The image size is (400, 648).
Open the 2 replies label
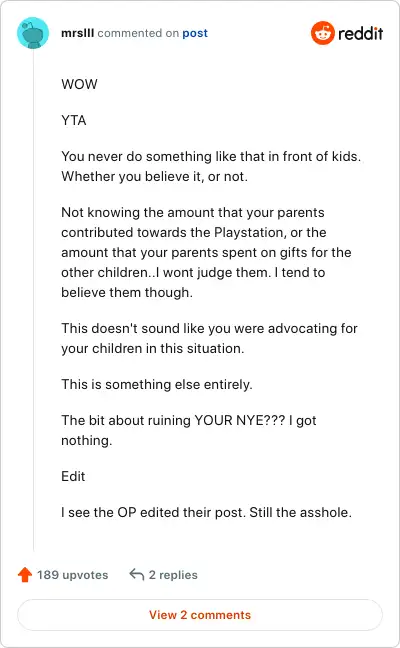pyautogui.click(x=173, y=575)
